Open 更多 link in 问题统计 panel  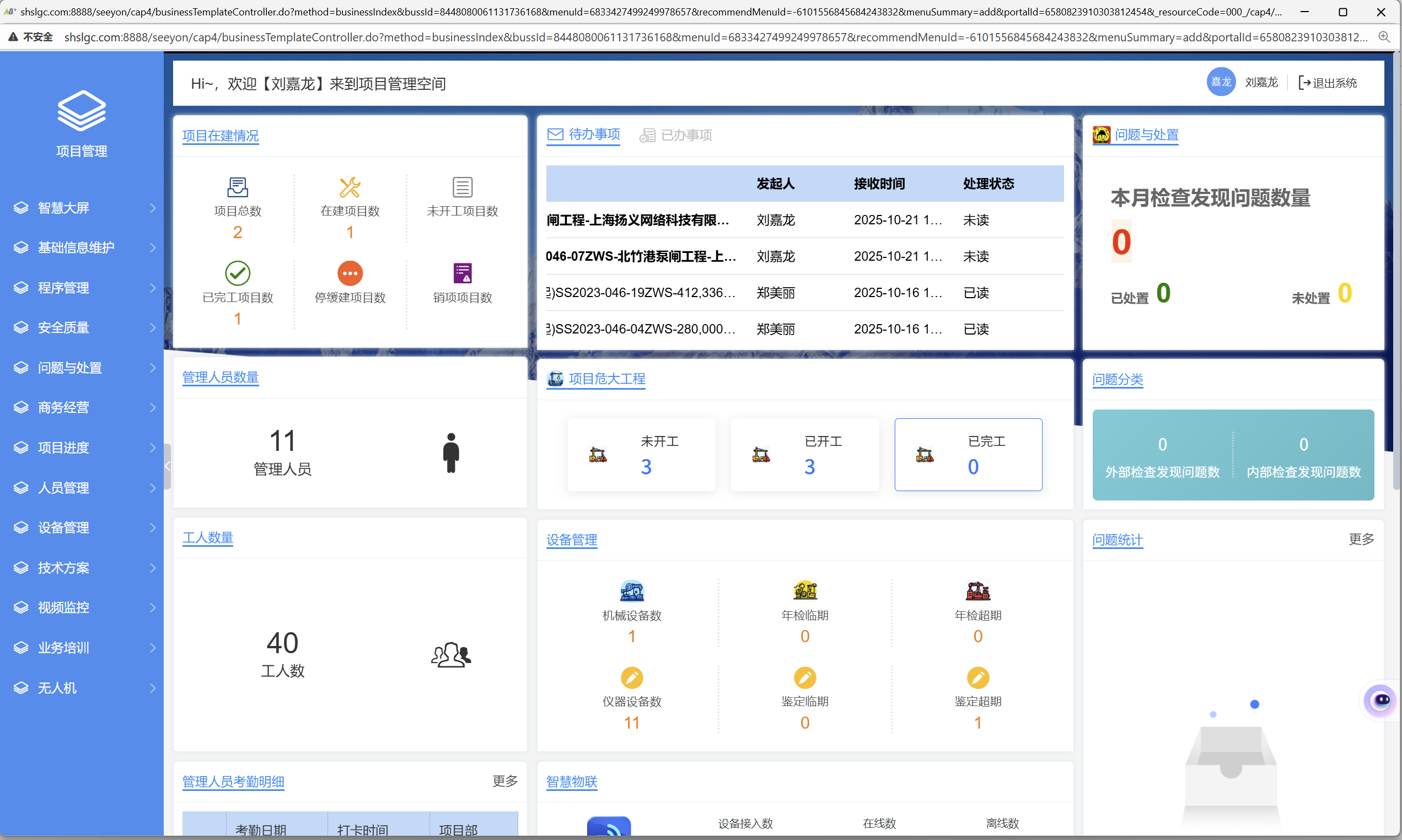[x=1361, y=539]
